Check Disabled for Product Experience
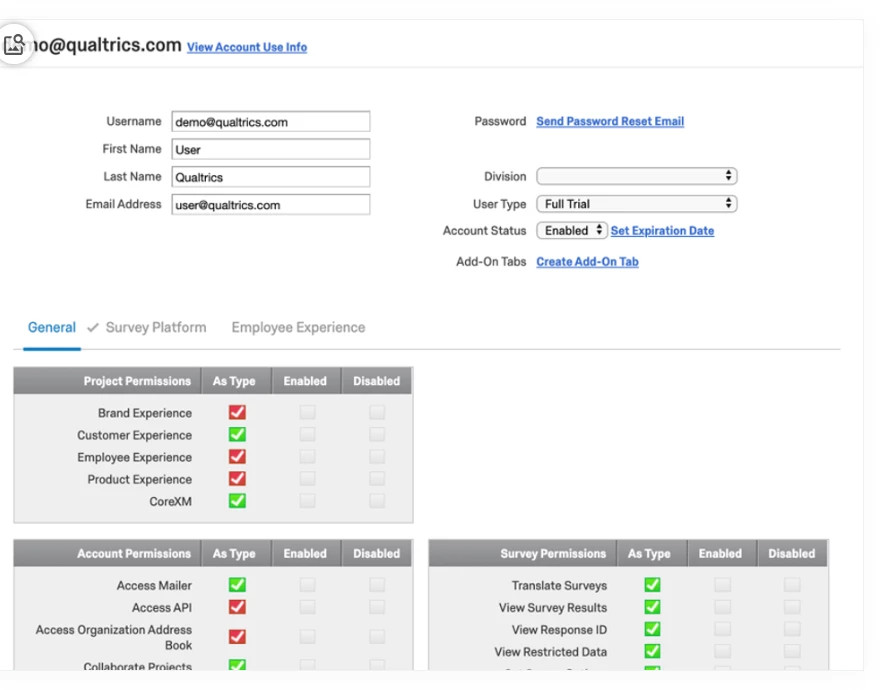Image resolution: width=884 pixels, height=690 pixels. pyautogui.click(x=377, y=479)
